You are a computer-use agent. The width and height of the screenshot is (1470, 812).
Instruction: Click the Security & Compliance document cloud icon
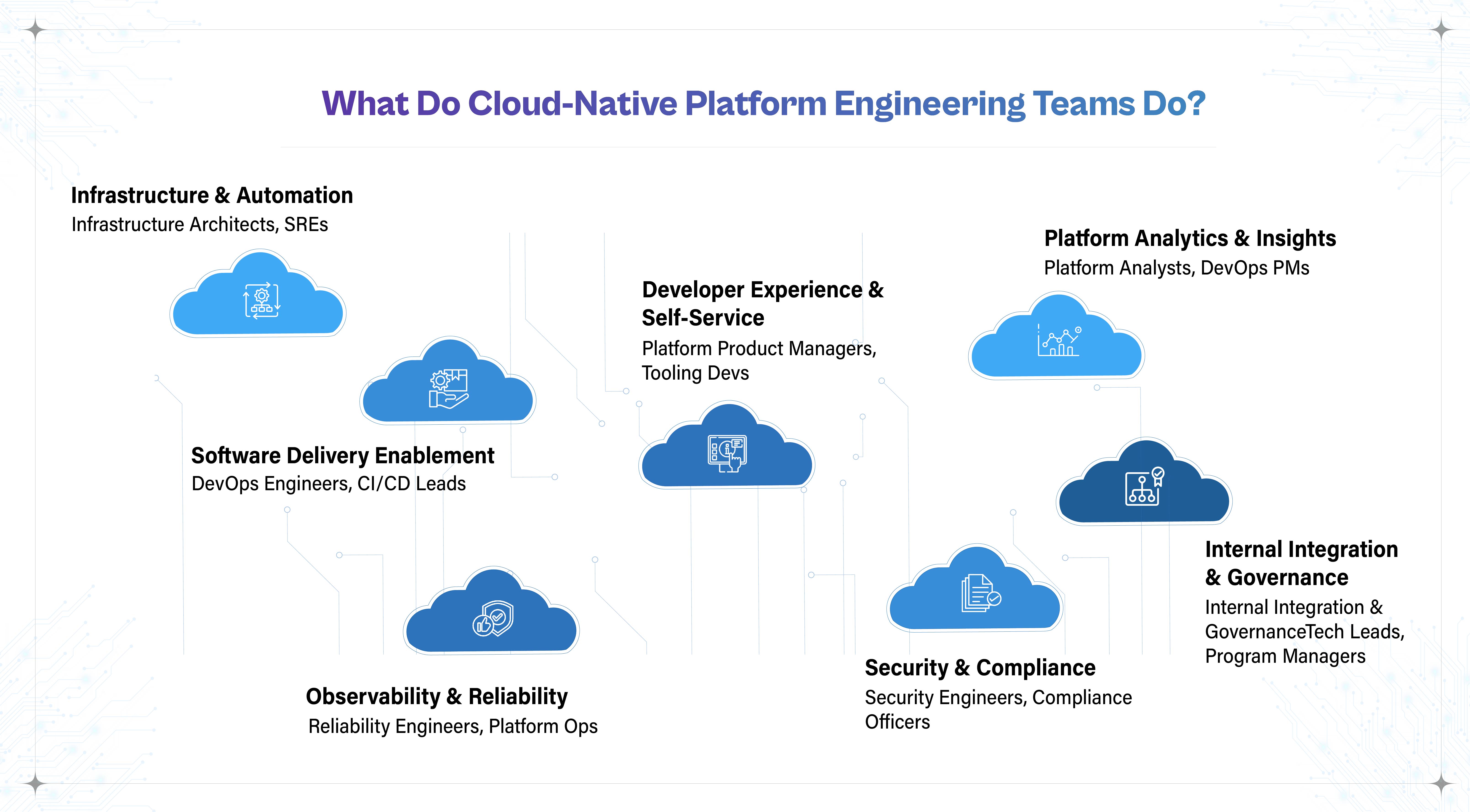975,588
